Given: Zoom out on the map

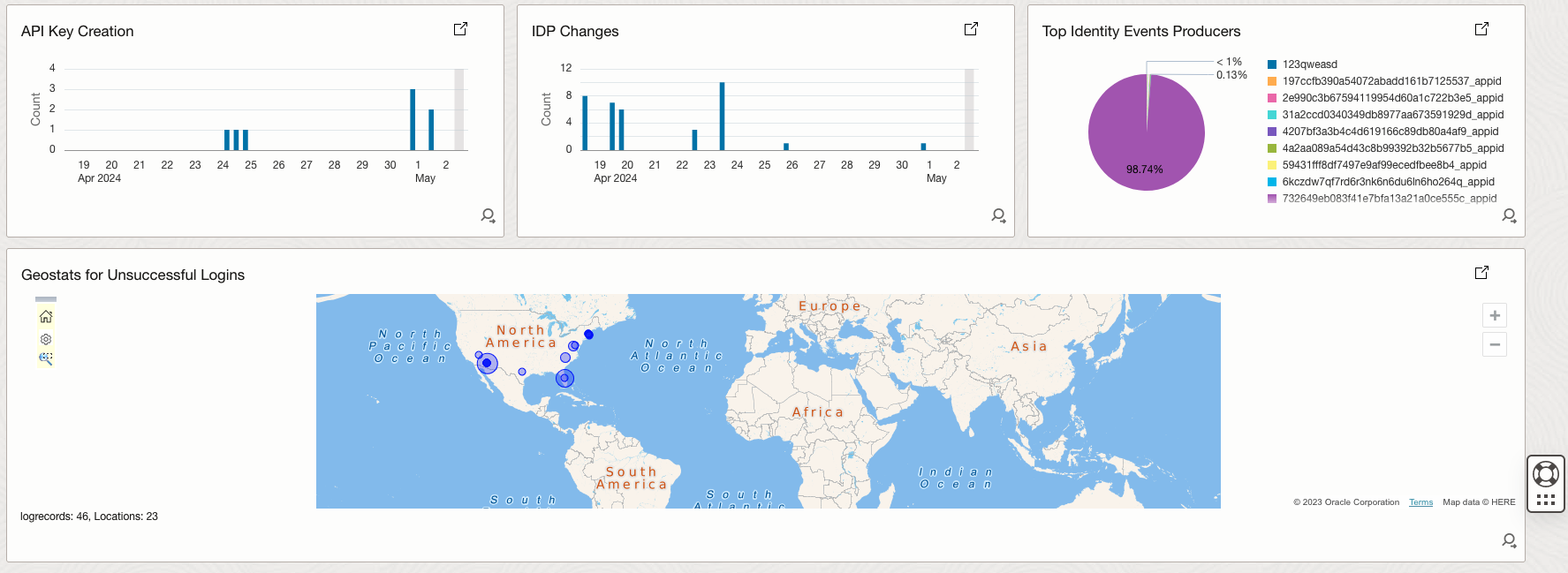Looking at the screenshot, I should [x=1495, y=344].
